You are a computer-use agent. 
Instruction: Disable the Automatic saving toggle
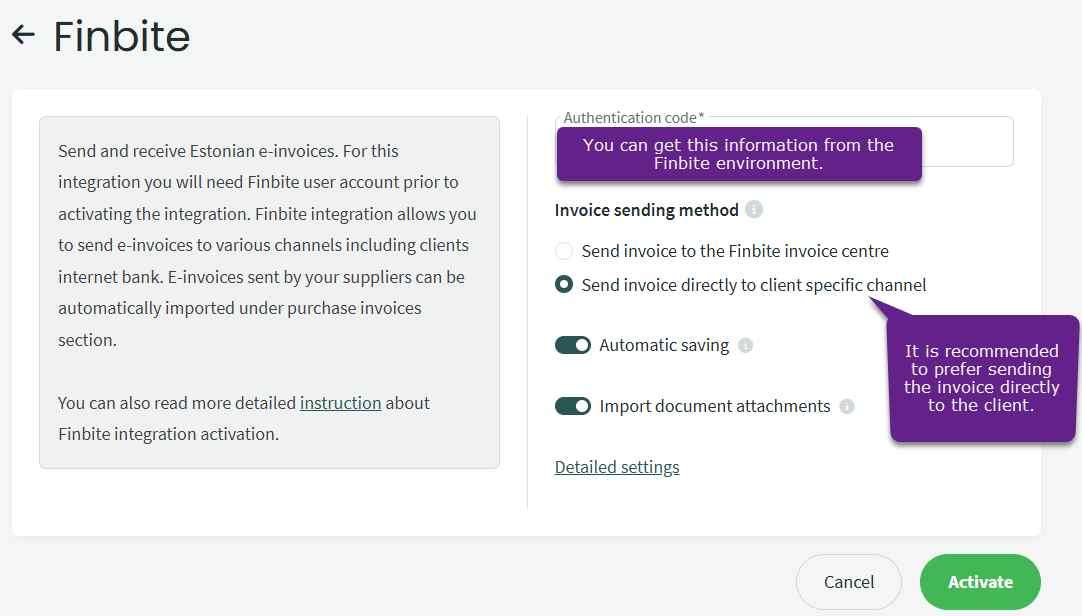tap(573, 345)
